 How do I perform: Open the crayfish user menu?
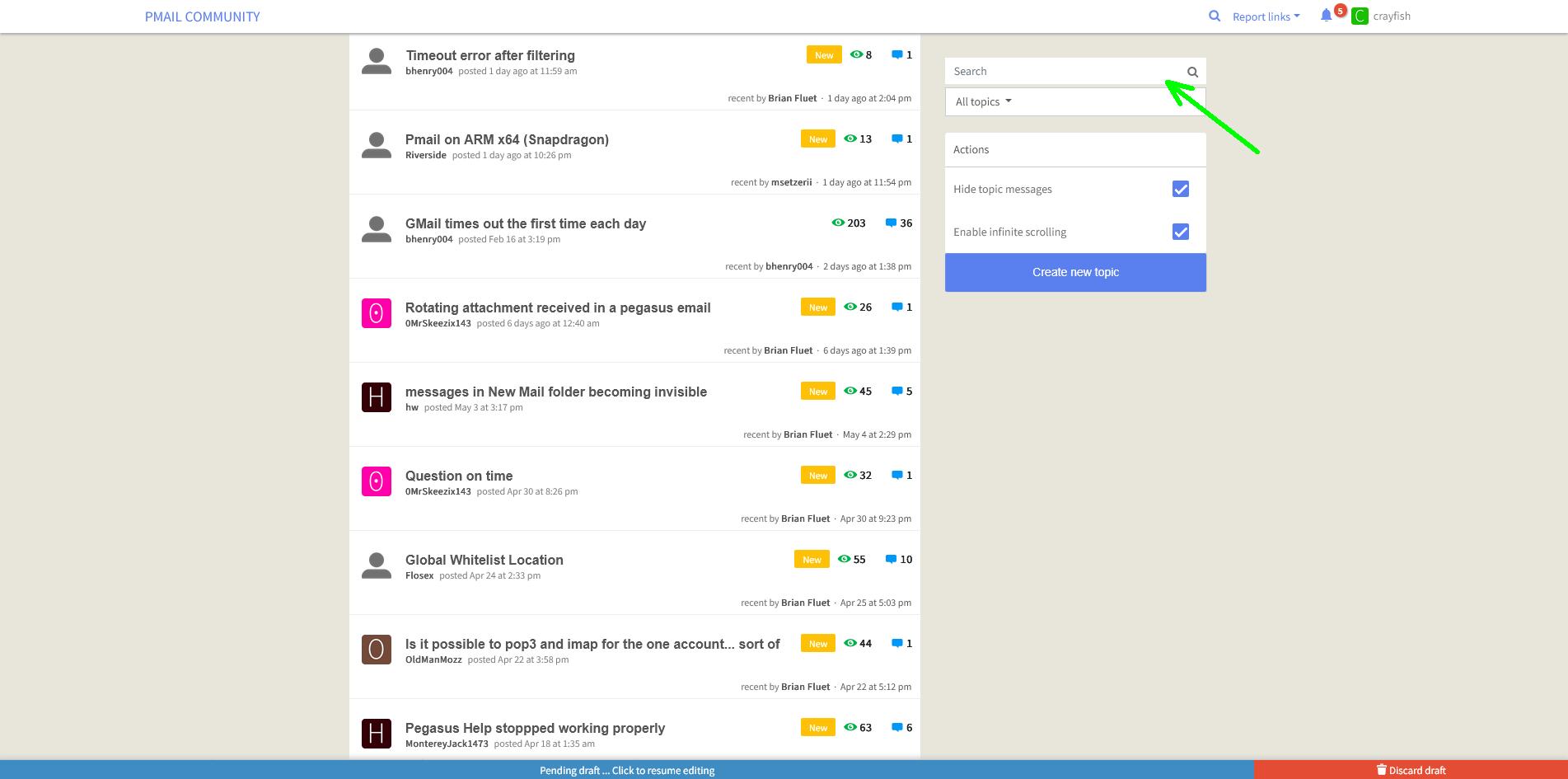(x=1392, y=16)
